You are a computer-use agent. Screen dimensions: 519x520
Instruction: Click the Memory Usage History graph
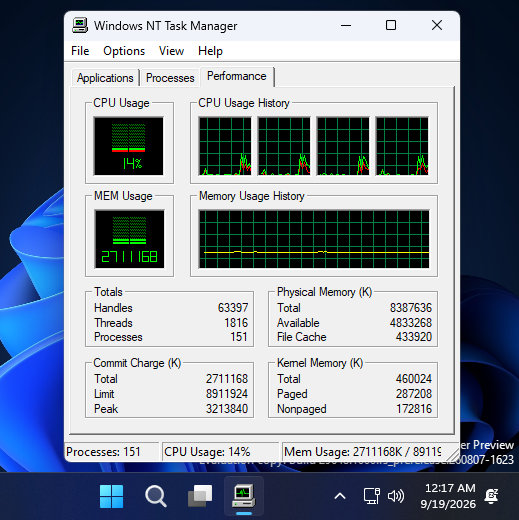[x=314, y=239]
